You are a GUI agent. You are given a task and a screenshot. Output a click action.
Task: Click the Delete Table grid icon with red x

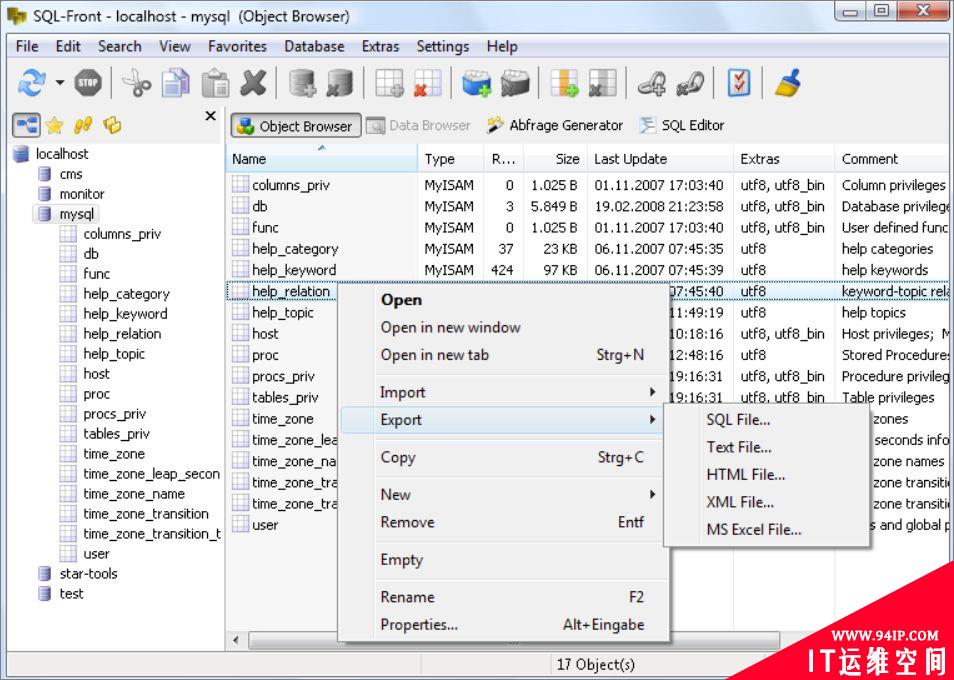tap(428, 83)
